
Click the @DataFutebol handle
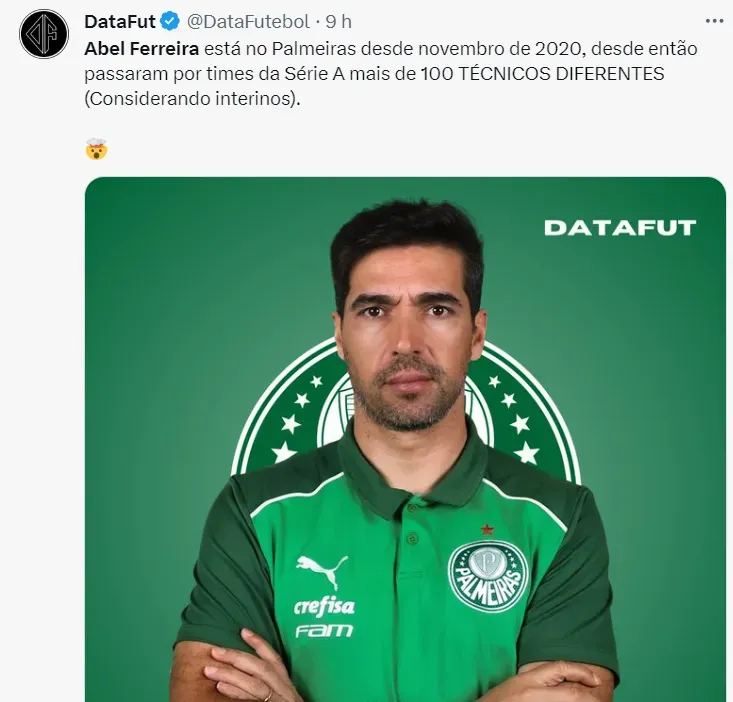[248, 21]
